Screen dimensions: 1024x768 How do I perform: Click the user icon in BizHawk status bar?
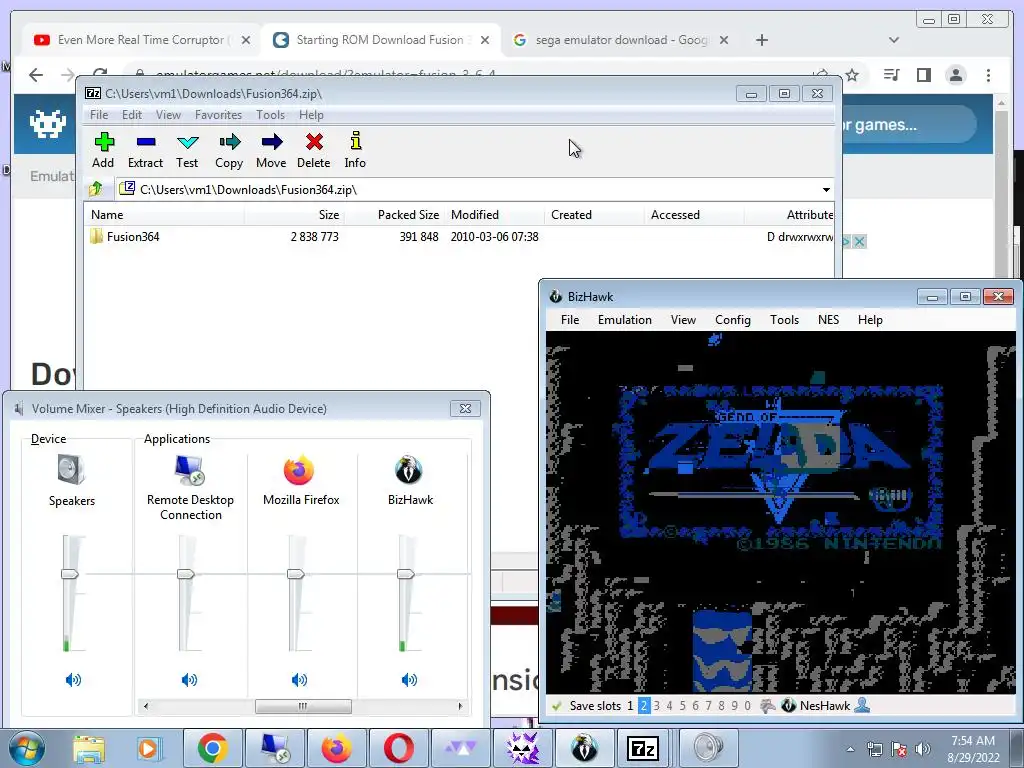tap(862, 705)
